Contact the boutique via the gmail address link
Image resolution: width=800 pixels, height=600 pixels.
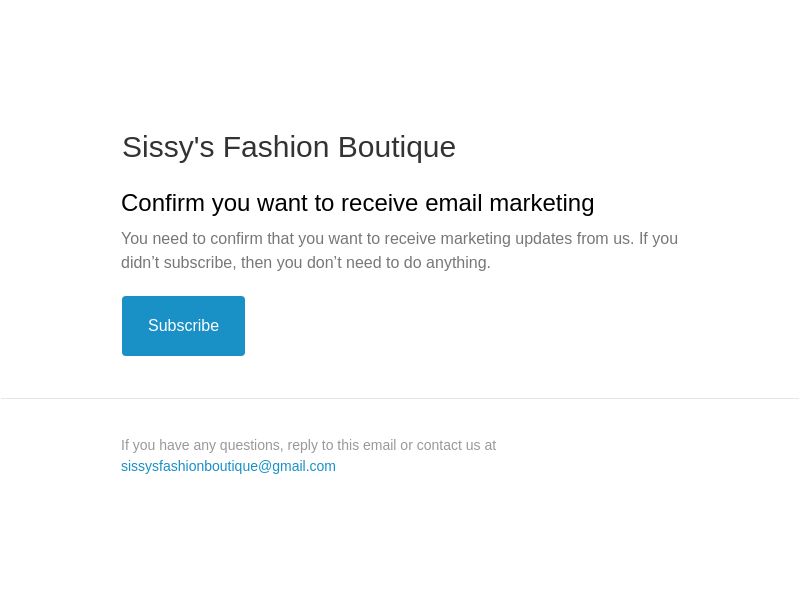[228, 466]
